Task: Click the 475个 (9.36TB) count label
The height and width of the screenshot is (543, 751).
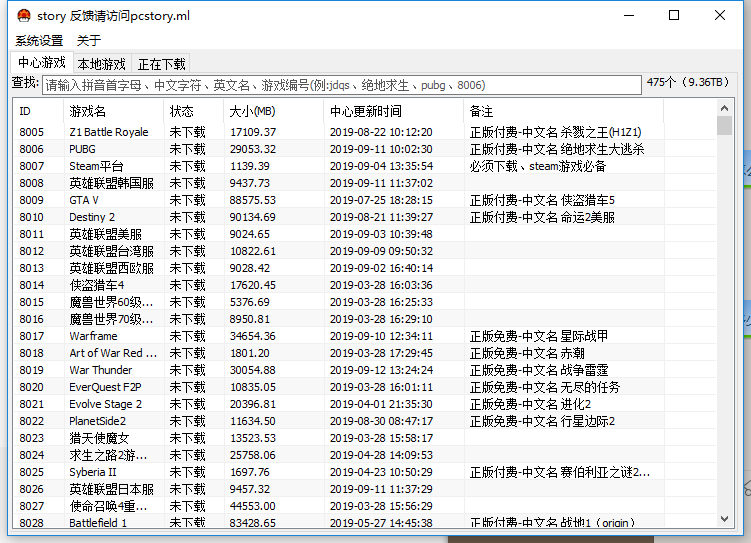Action: (x=688, y=82)
